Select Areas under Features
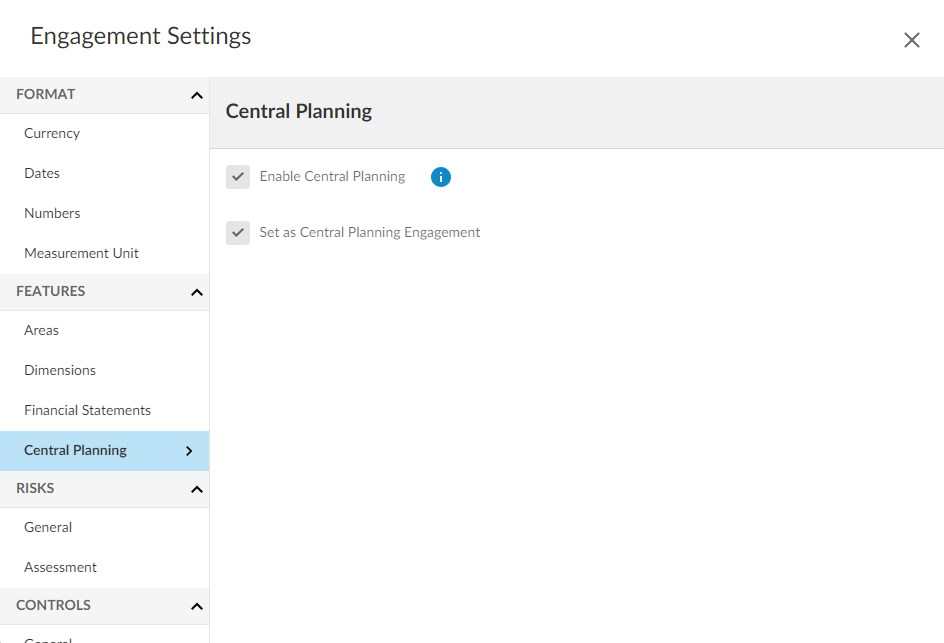944x643 pixels. click(42, 330)
